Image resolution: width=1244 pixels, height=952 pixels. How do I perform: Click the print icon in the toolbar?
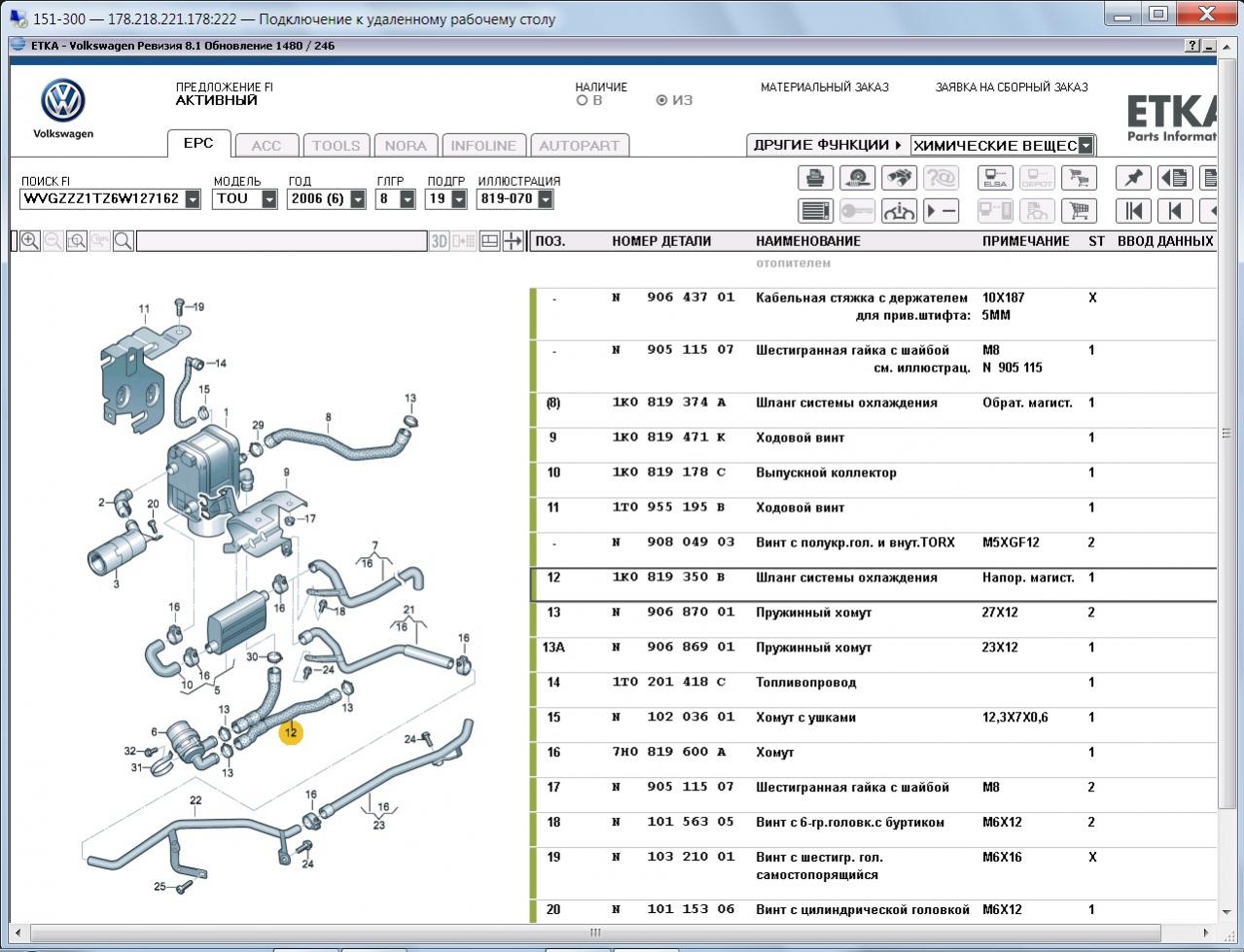[815, 178]
